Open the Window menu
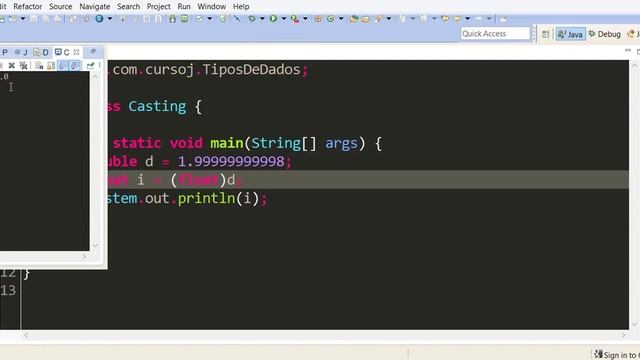Image resolution: width=640 pixels, height=360 pixels. [x=211, y=7]
